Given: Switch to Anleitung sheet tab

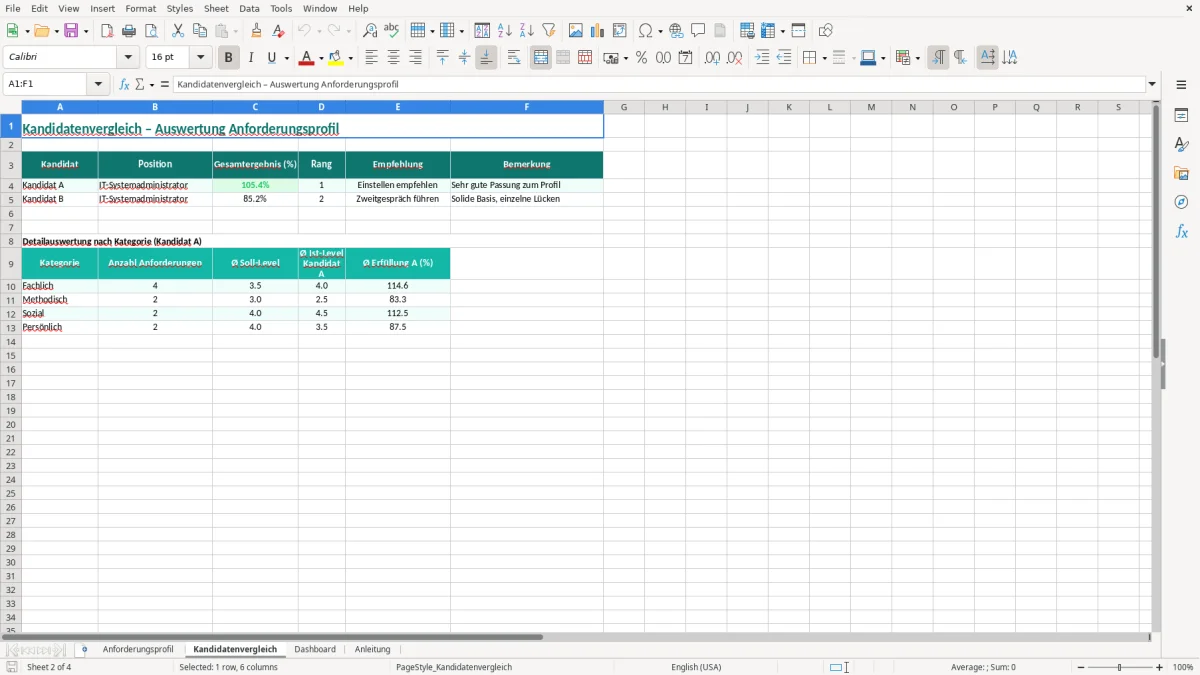Looking at the screenshot, I should click(373, 649).
